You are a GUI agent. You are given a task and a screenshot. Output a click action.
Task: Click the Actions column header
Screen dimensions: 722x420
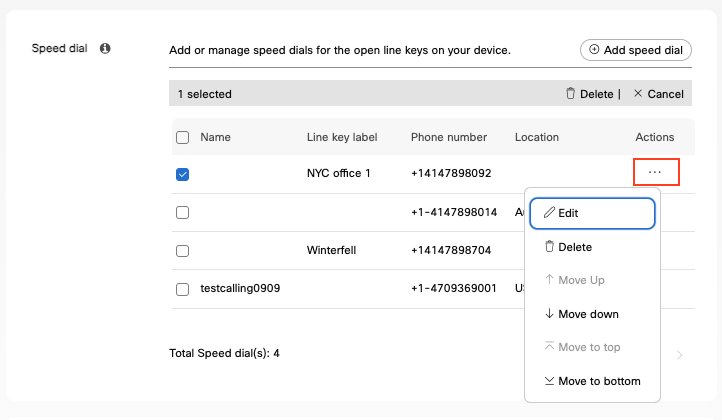click(x=655, y=137)
